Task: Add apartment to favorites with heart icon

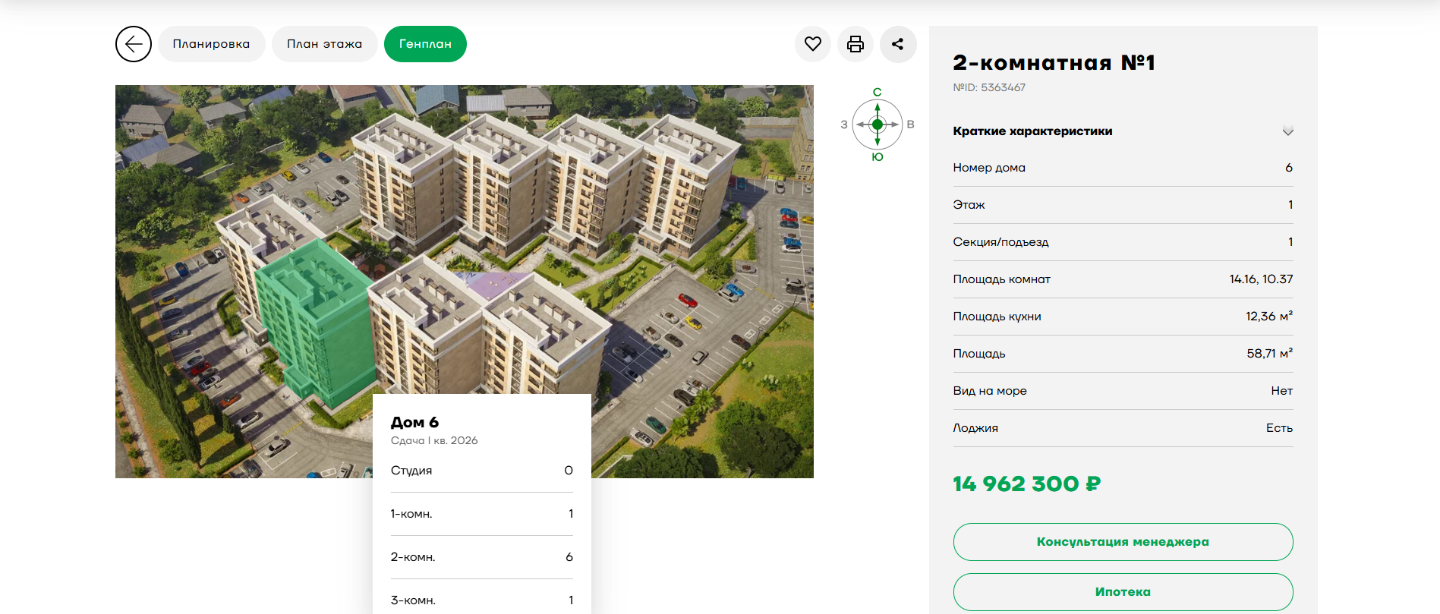Action: pyautogui.click(x=813, y=44)
